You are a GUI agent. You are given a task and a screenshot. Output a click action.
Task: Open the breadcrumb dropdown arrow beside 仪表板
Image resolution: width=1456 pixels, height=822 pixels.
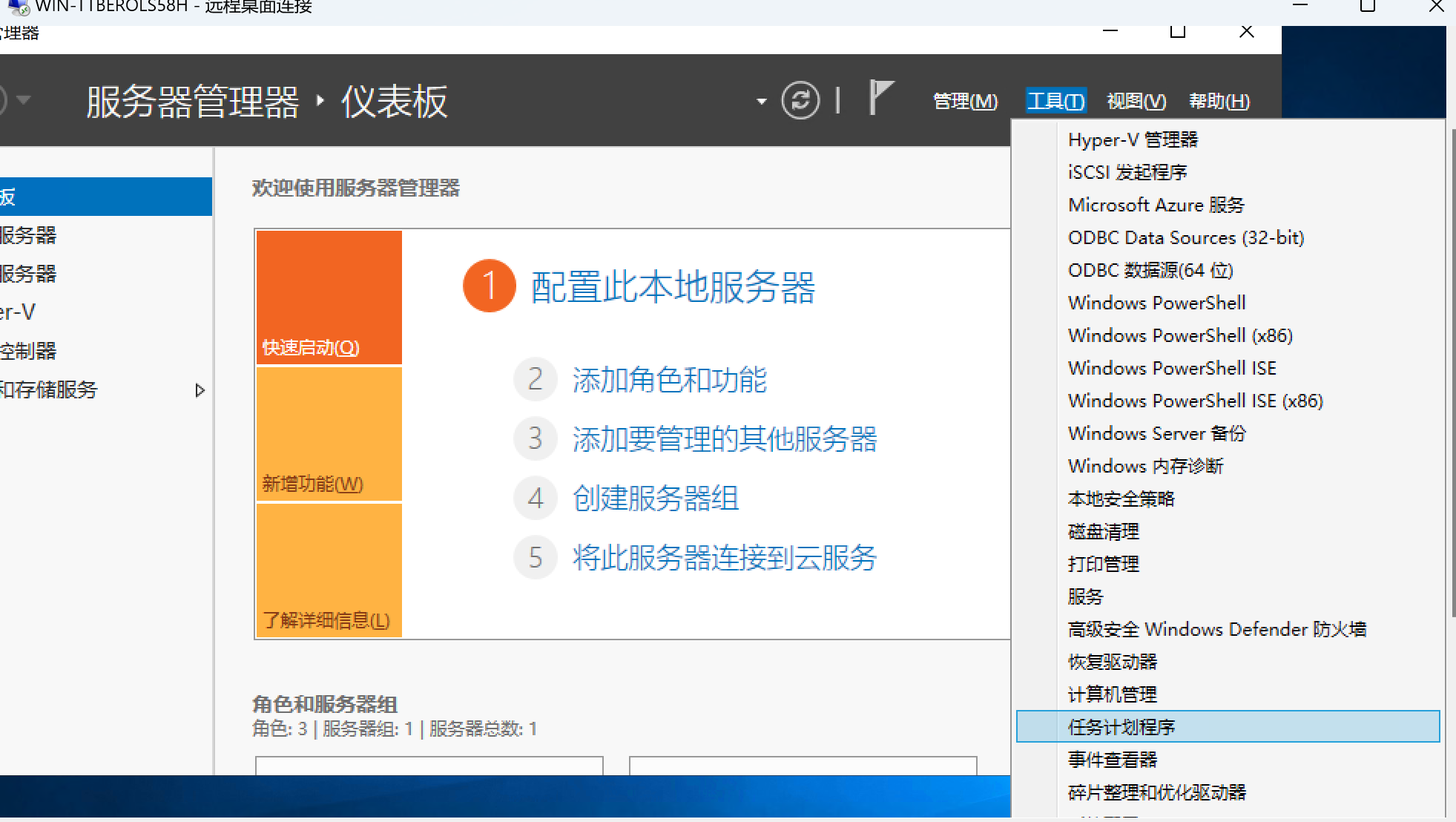click(761, 101)
